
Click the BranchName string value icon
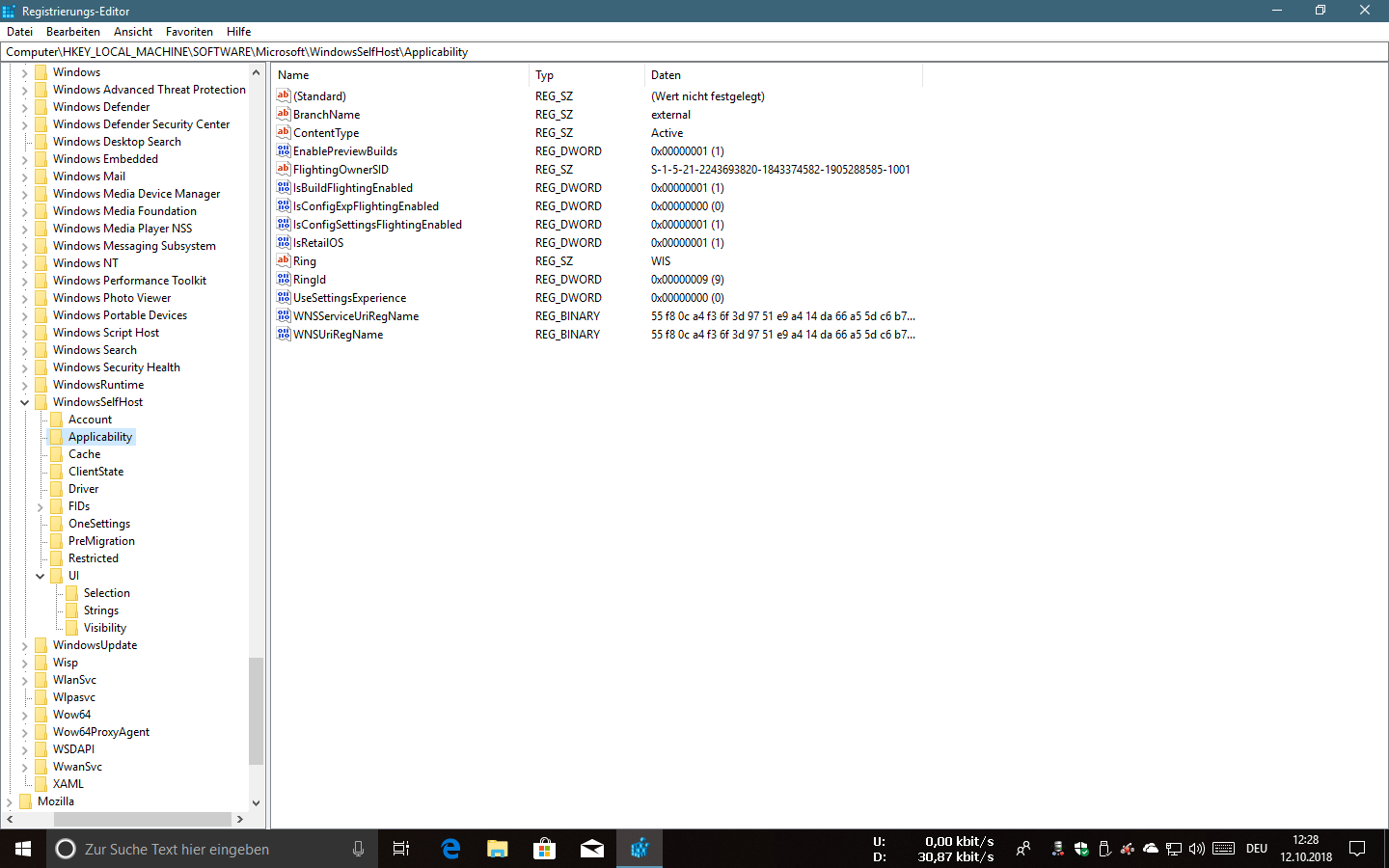pos(284,114)
